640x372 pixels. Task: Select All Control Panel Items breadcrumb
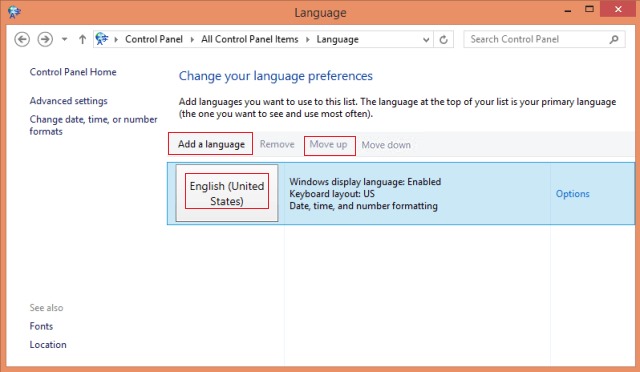[249, 39]
